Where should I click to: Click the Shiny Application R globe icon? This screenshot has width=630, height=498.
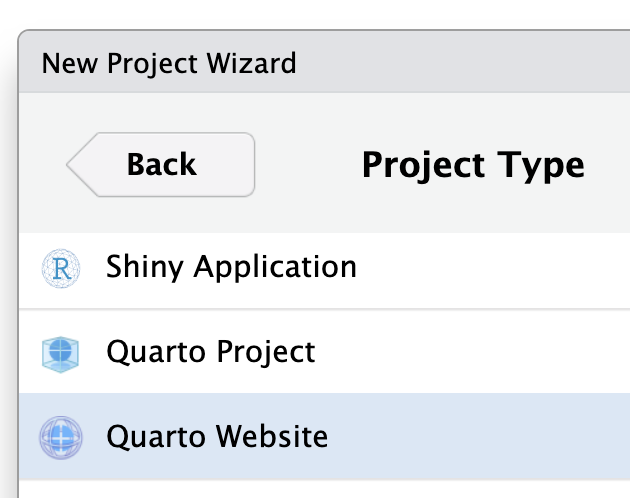61,268
